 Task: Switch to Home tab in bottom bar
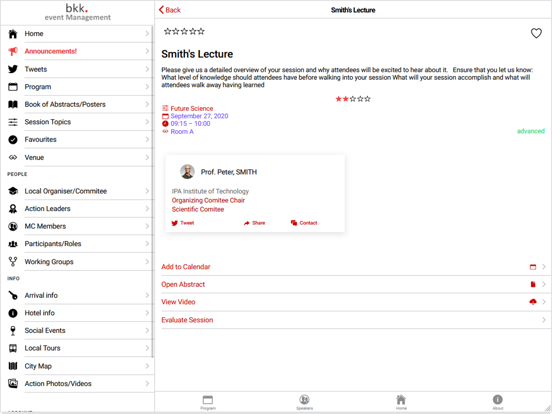(x=401, y=402)
